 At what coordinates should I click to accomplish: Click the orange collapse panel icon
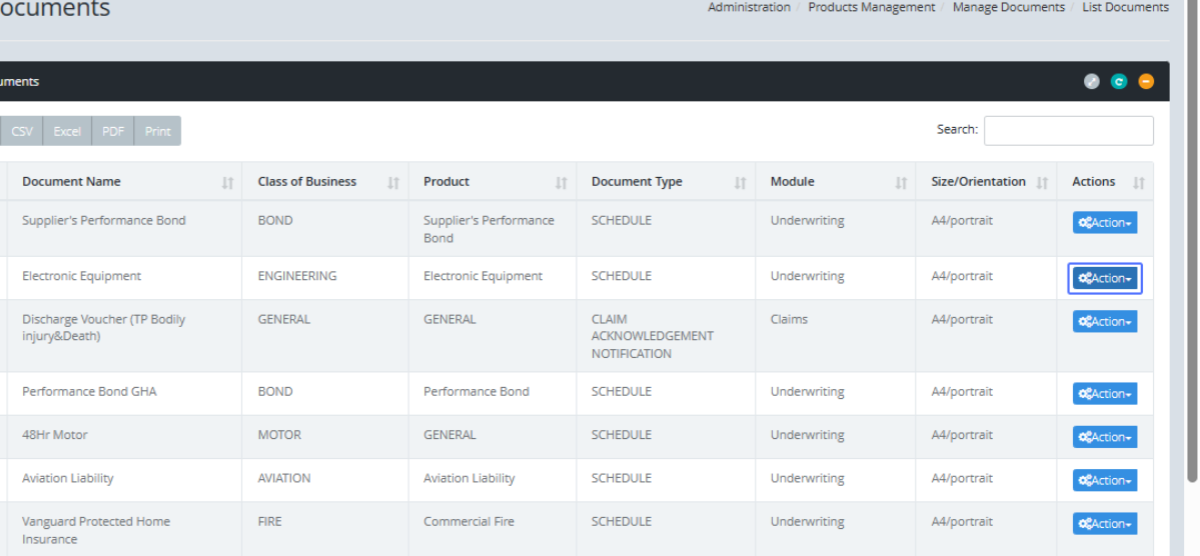tap(1146, 82)
